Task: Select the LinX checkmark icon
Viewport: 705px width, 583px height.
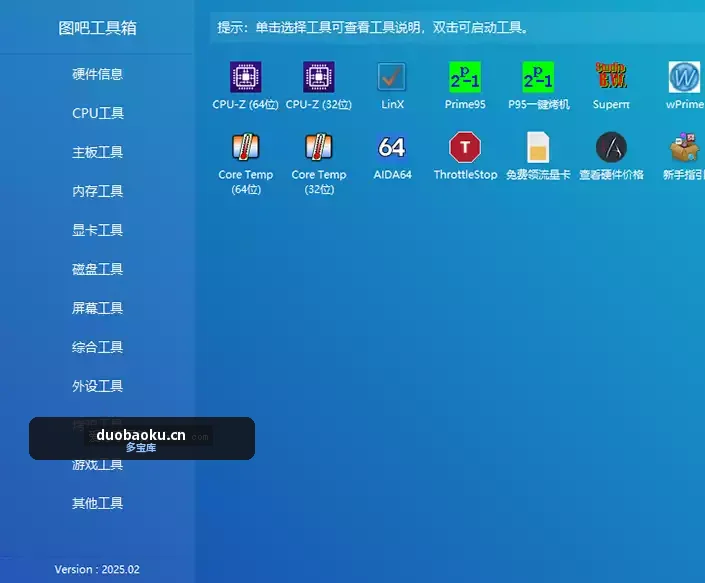Action: tap(392, 77)
